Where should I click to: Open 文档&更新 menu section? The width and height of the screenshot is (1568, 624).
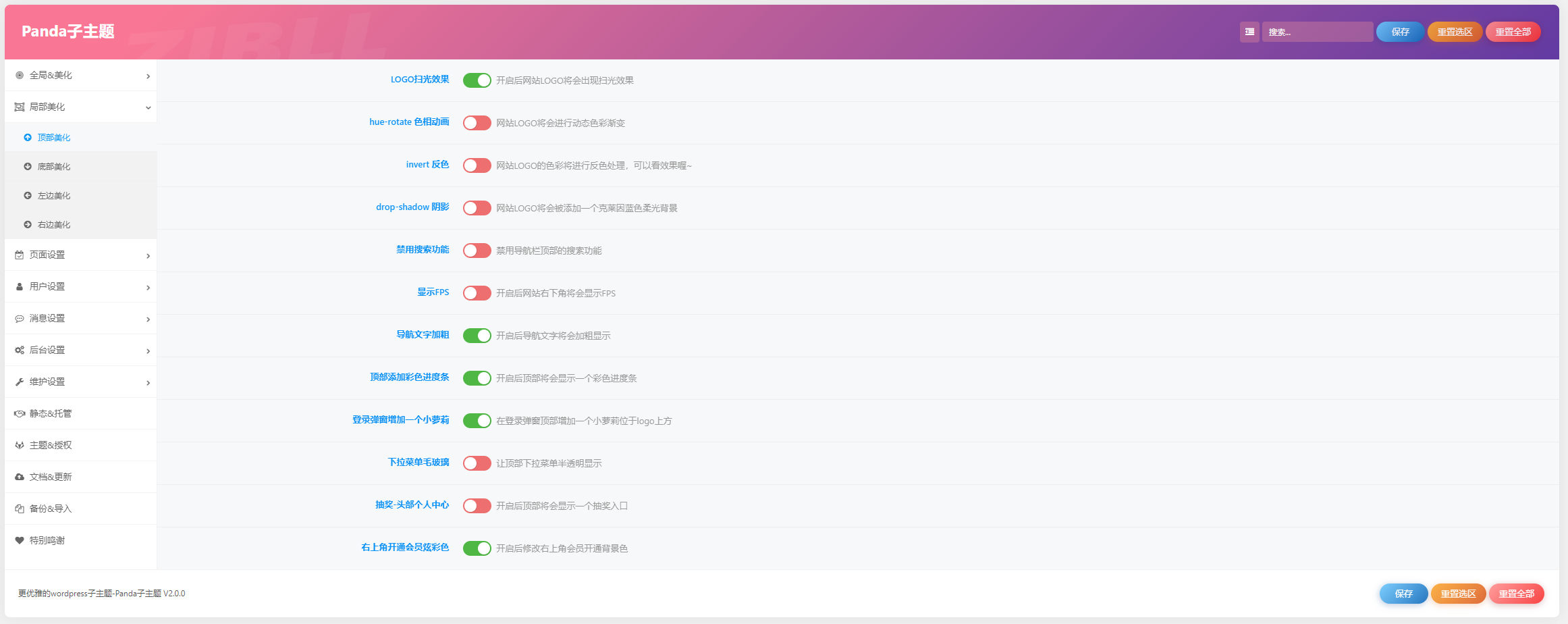(x=81, y=477)
